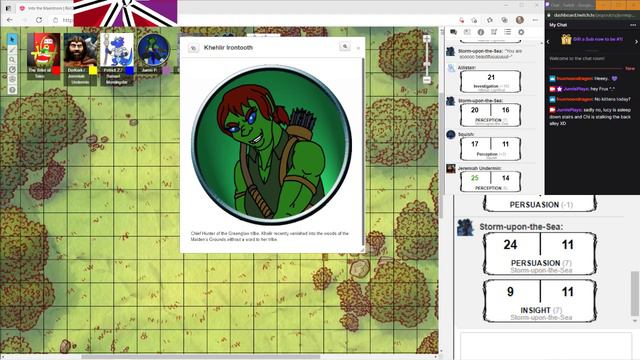Click the Roll20 chat text input box
640x360 pixels.
546,346
